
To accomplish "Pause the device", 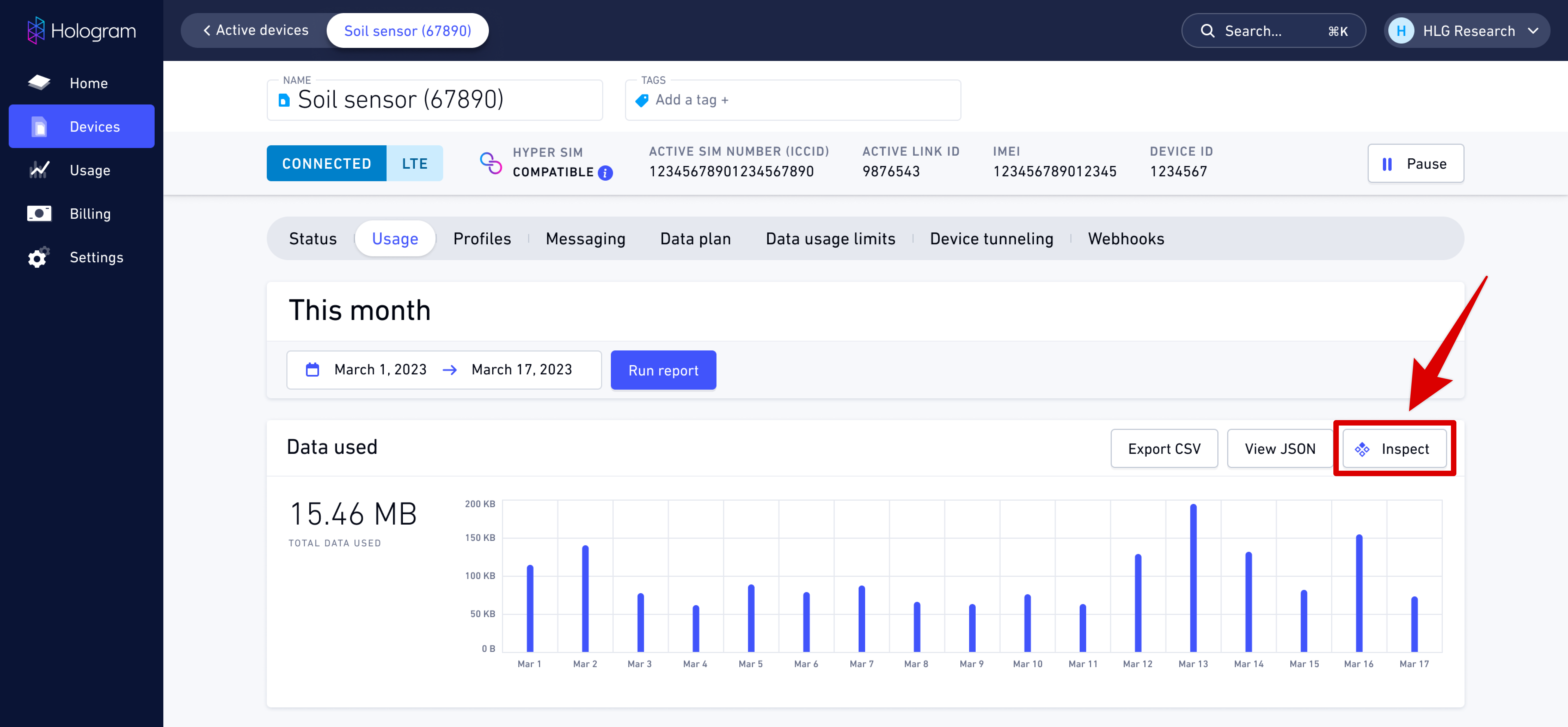I will coord(1415,163).
